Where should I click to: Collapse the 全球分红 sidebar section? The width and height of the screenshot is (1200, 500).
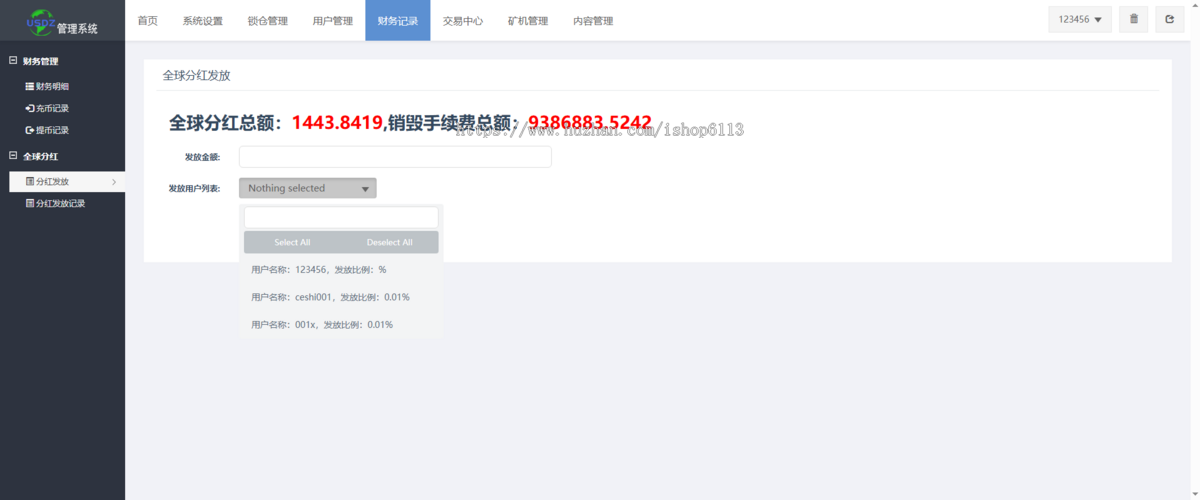pos(13,156)
